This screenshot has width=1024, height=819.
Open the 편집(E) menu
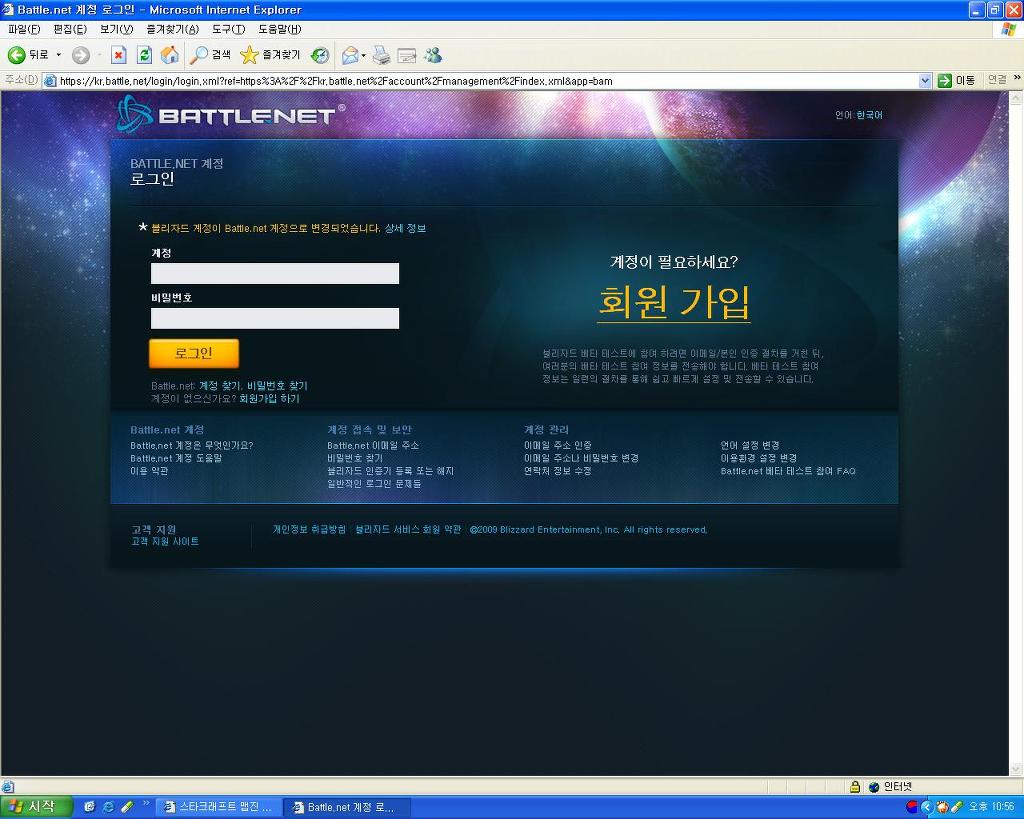point(70,29)
